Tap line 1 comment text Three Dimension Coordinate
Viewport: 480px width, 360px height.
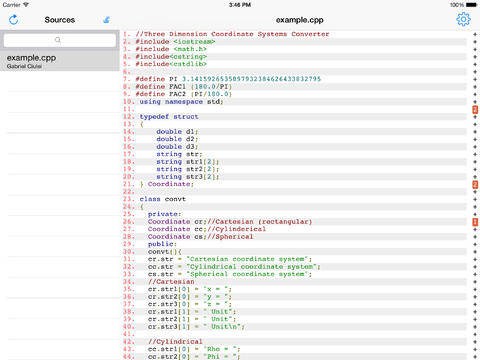(232, 34)
